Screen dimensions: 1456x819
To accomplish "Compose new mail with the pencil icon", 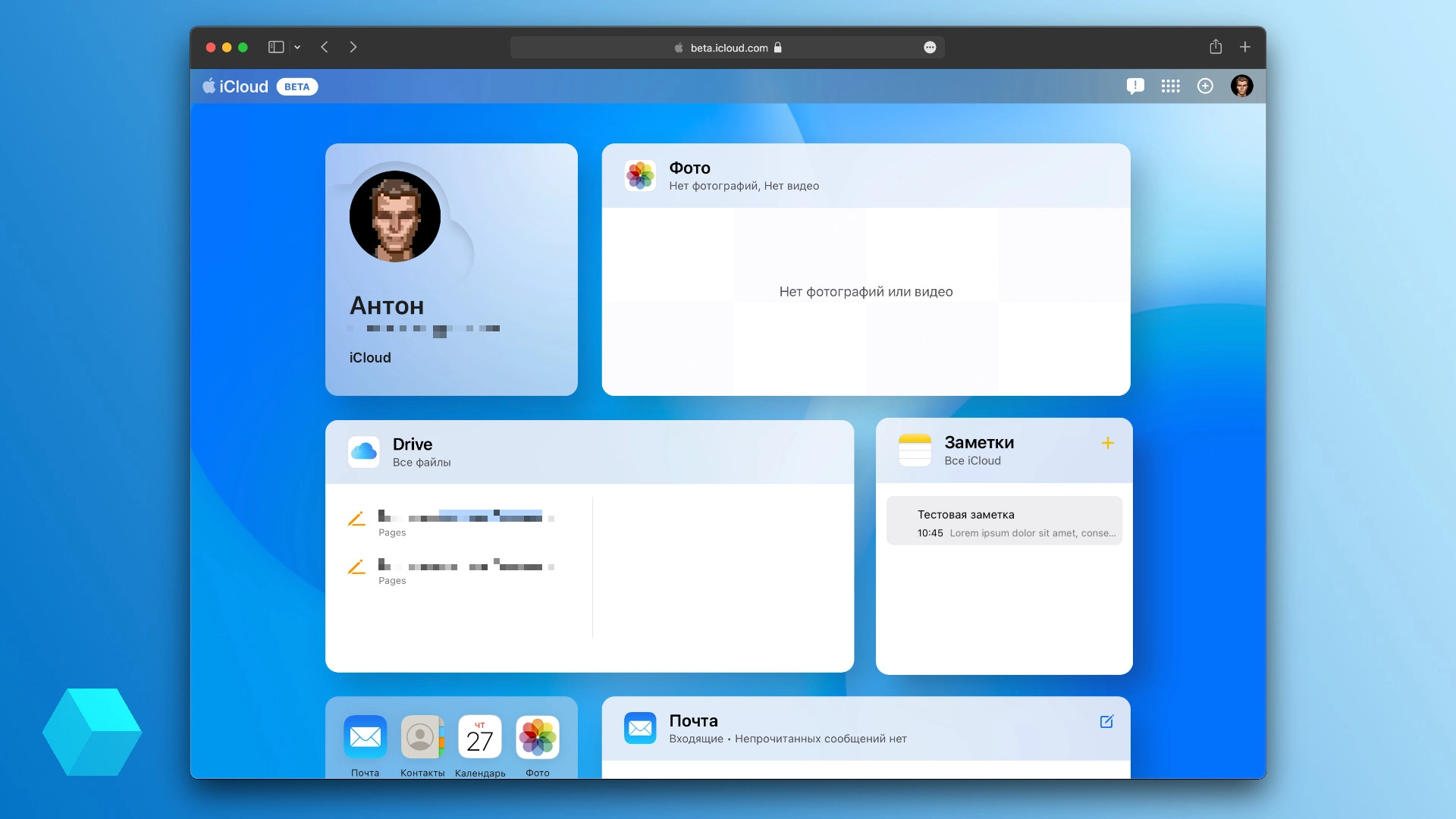I will [x=1106, y=722].
